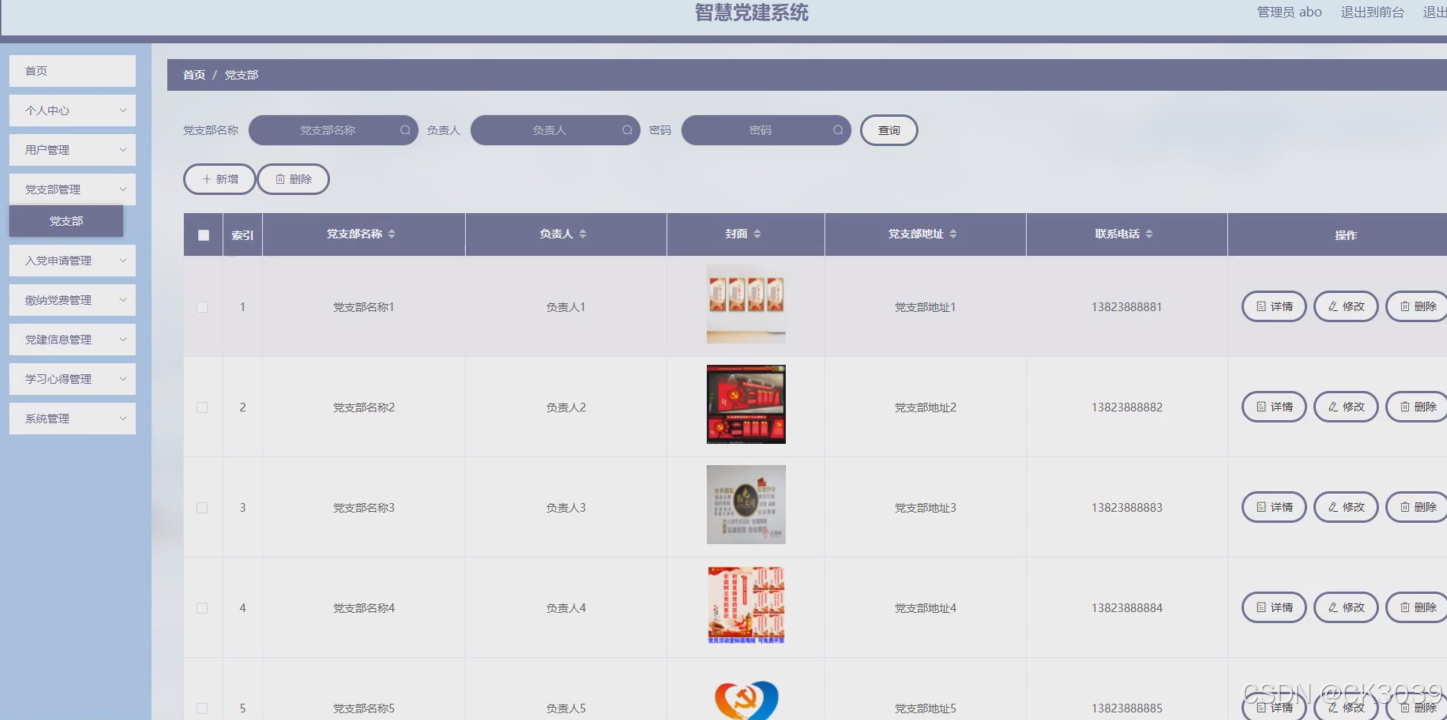Click 退出到前台 link

[x=1372, y=12]
